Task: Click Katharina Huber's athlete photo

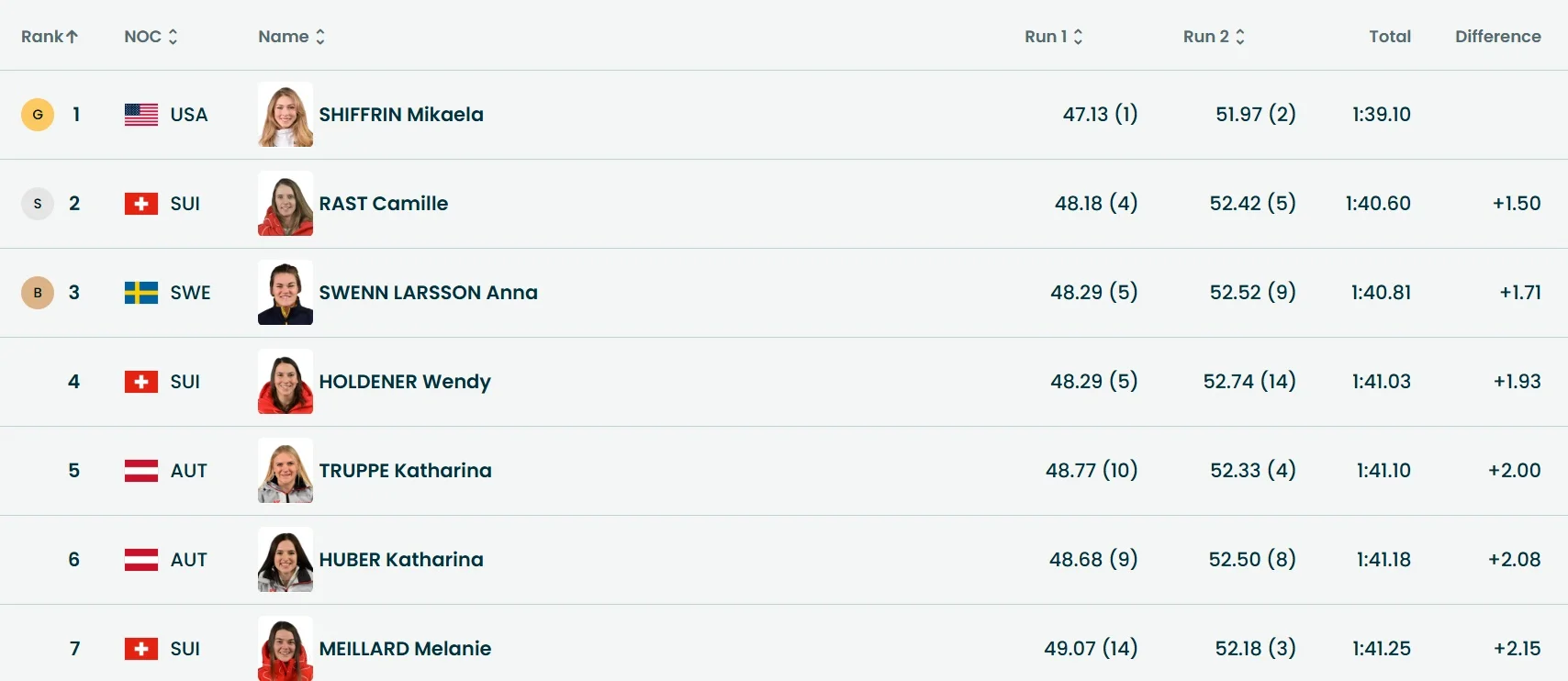Action: [x=286, y=560]
